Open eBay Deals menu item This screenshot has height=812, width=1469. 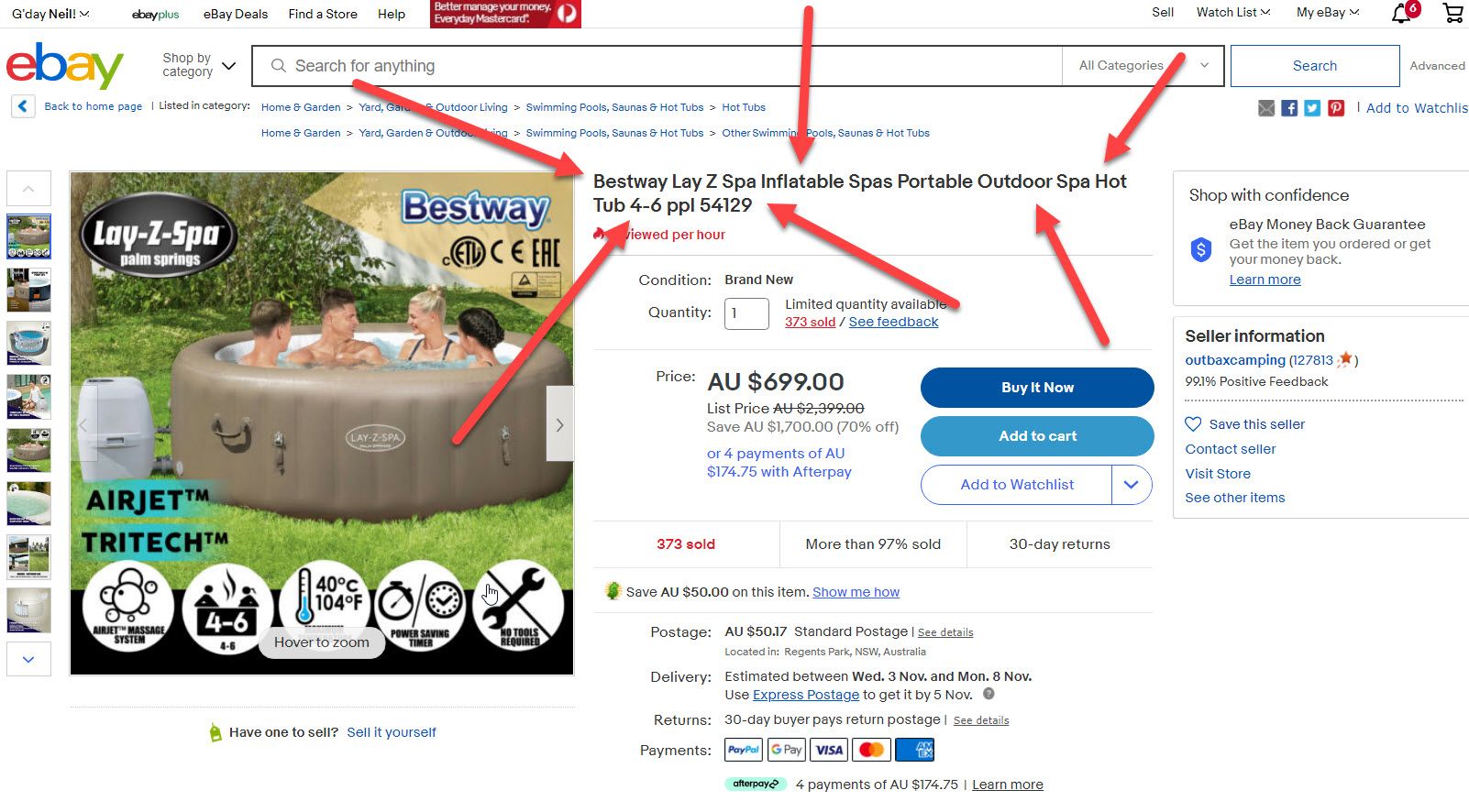tap(236, 14)
